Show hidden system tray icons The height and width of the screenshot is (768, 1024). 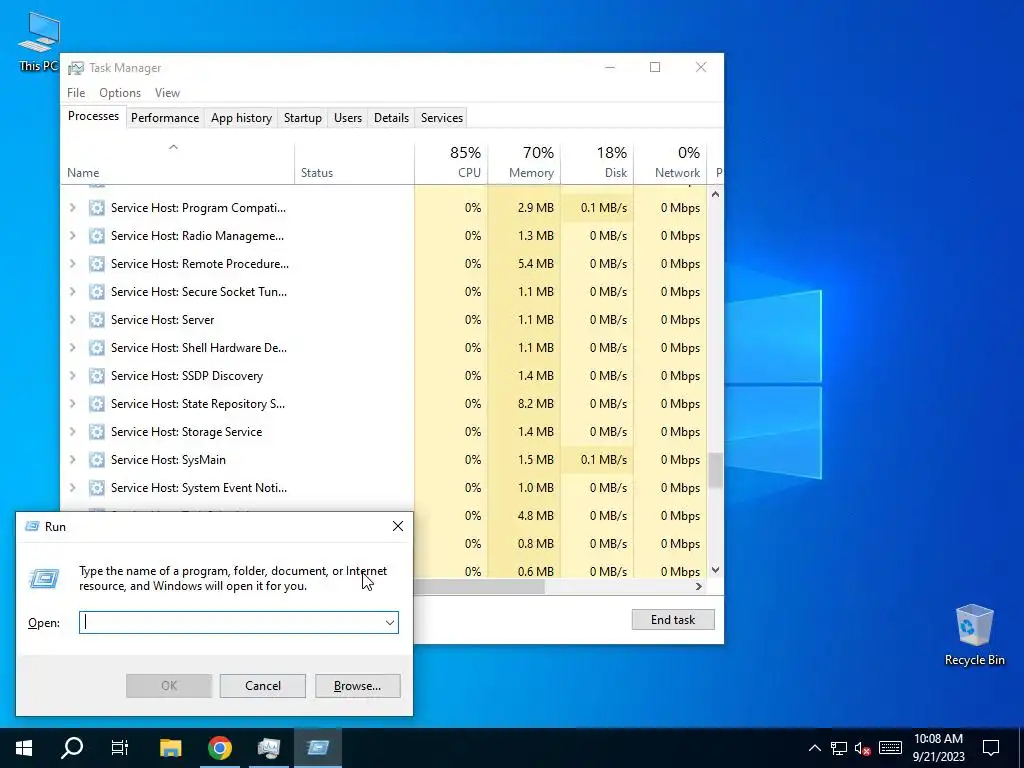coord(814,748)
